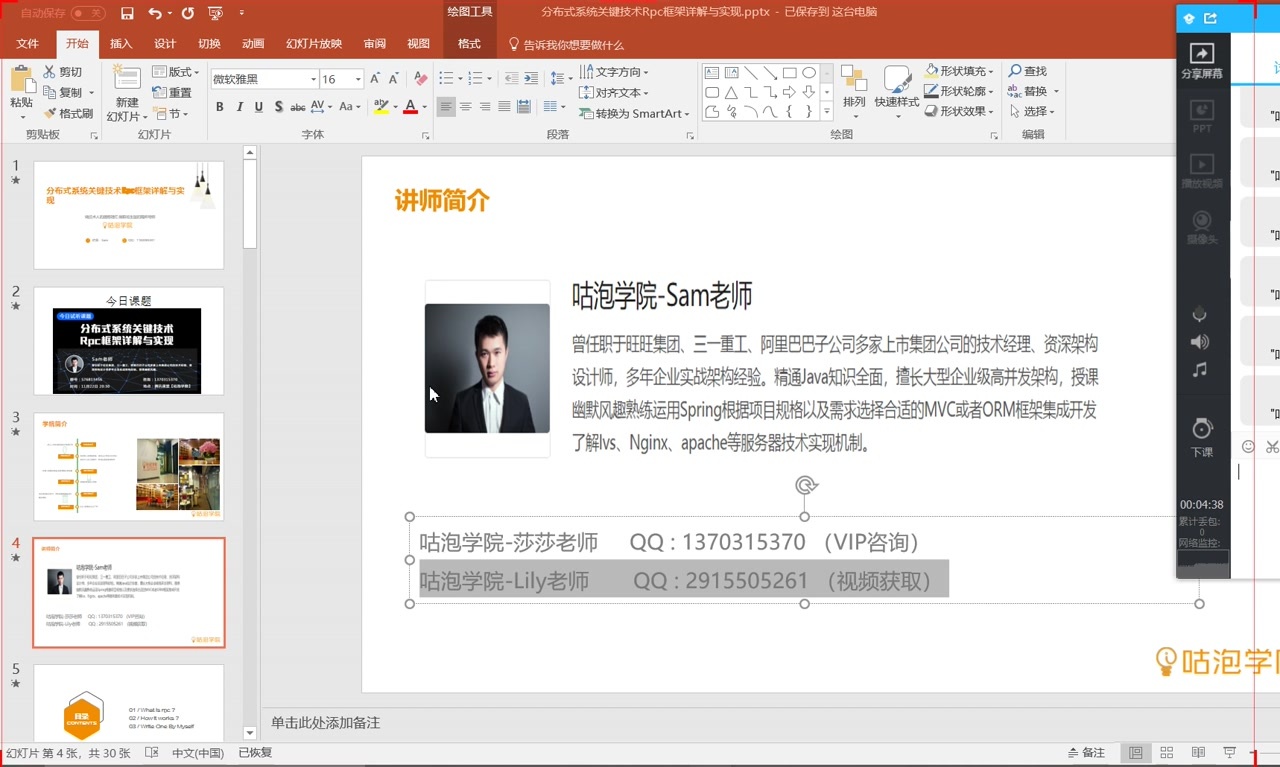Open Shape Effects (形状效果) dropdown

(x=959, y=111)
